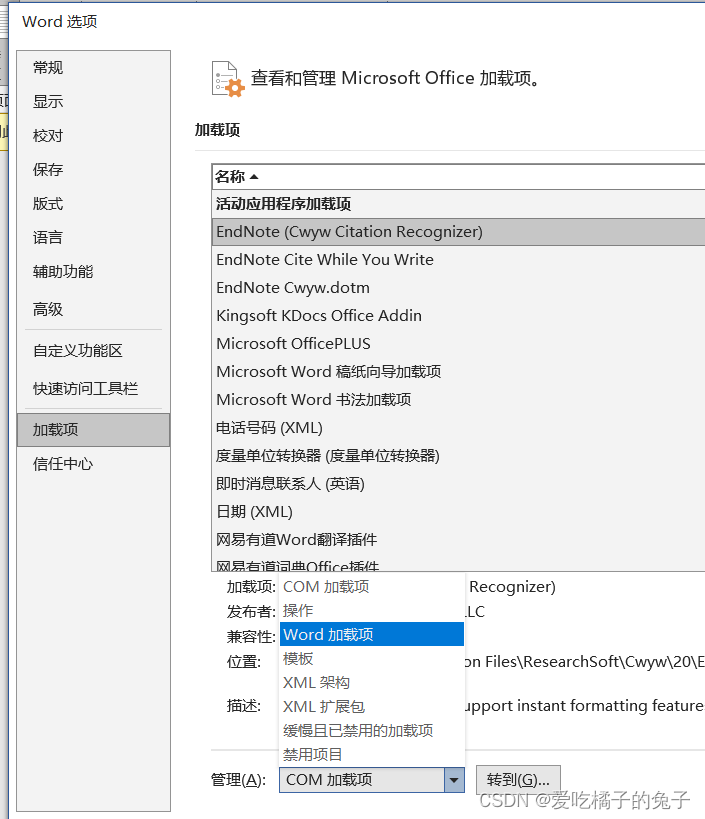Choose XML 架构 option
The height and width of the screenshot is (819, 705).
point(372,683)
